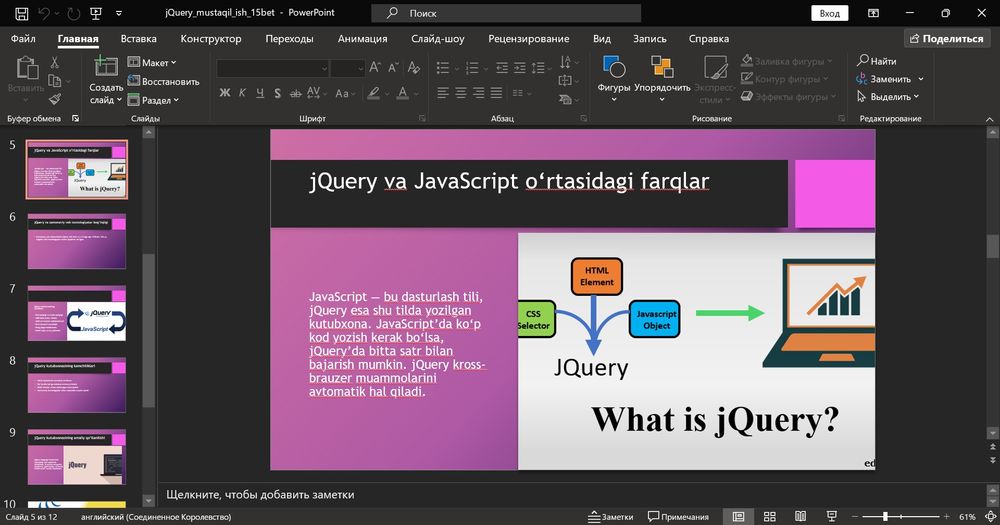Open the font name combo box
1000x525 pixels.
tap(273, 68)
